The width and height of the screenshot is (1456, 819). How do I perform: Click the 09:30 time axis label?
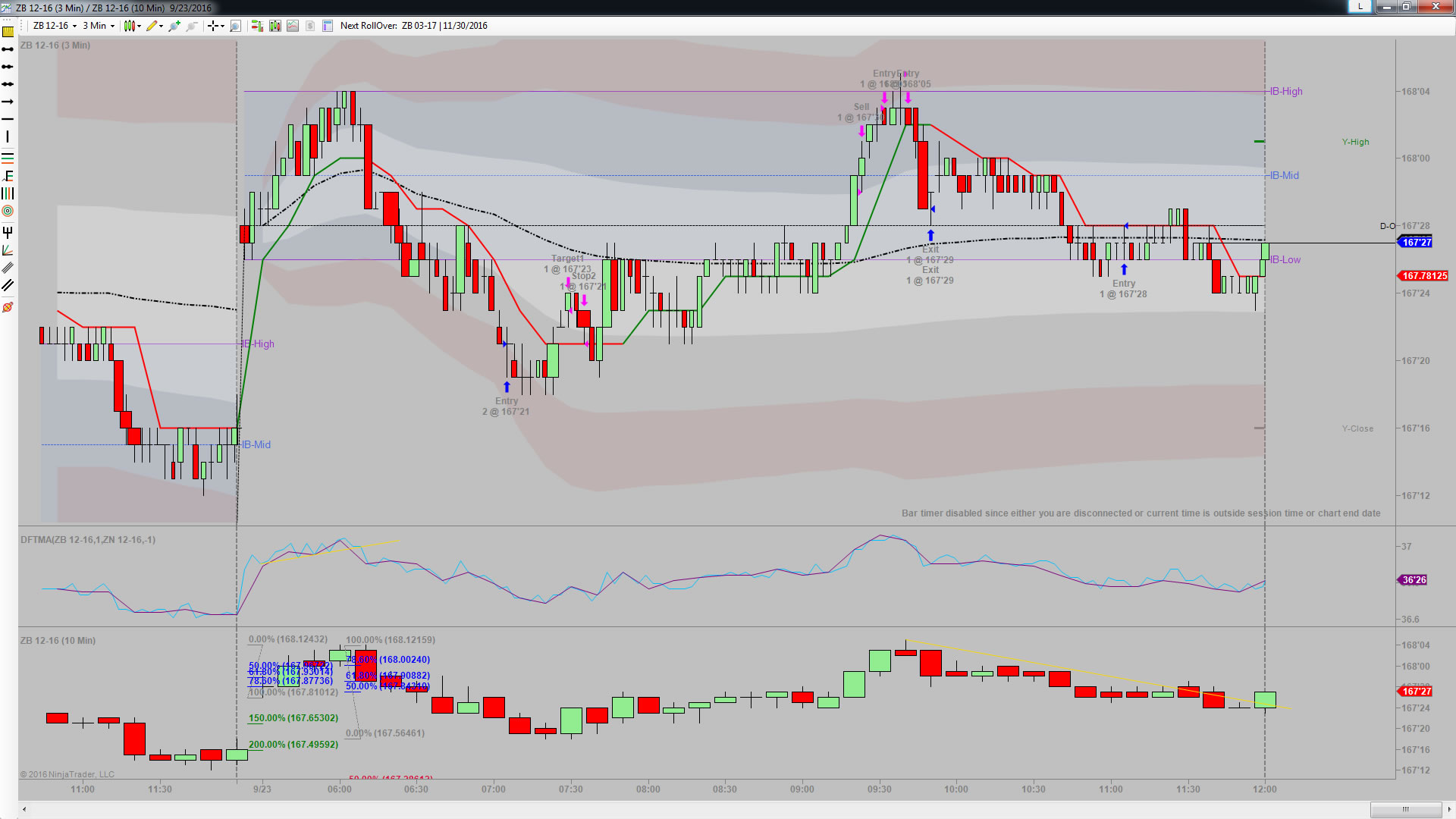(880, 789)
